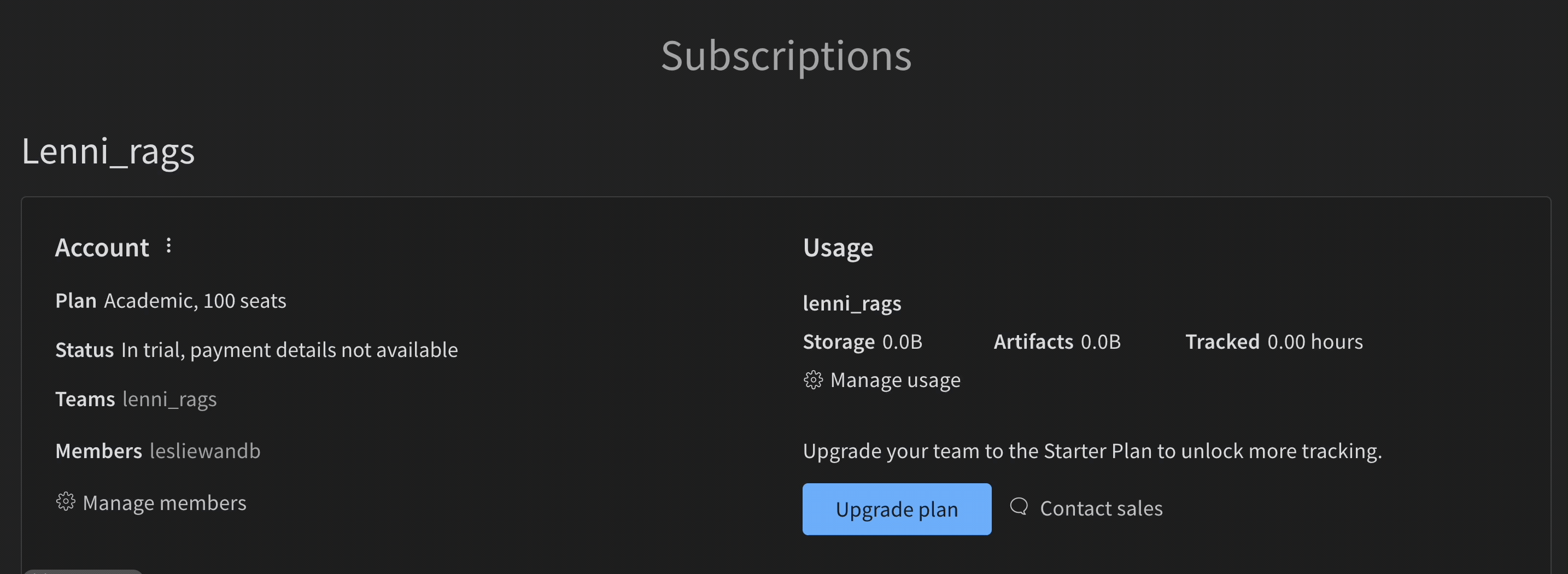Click the lenni_rags name under Usage
Viewport: 1568px width, 574px height.
pos(852,303)
